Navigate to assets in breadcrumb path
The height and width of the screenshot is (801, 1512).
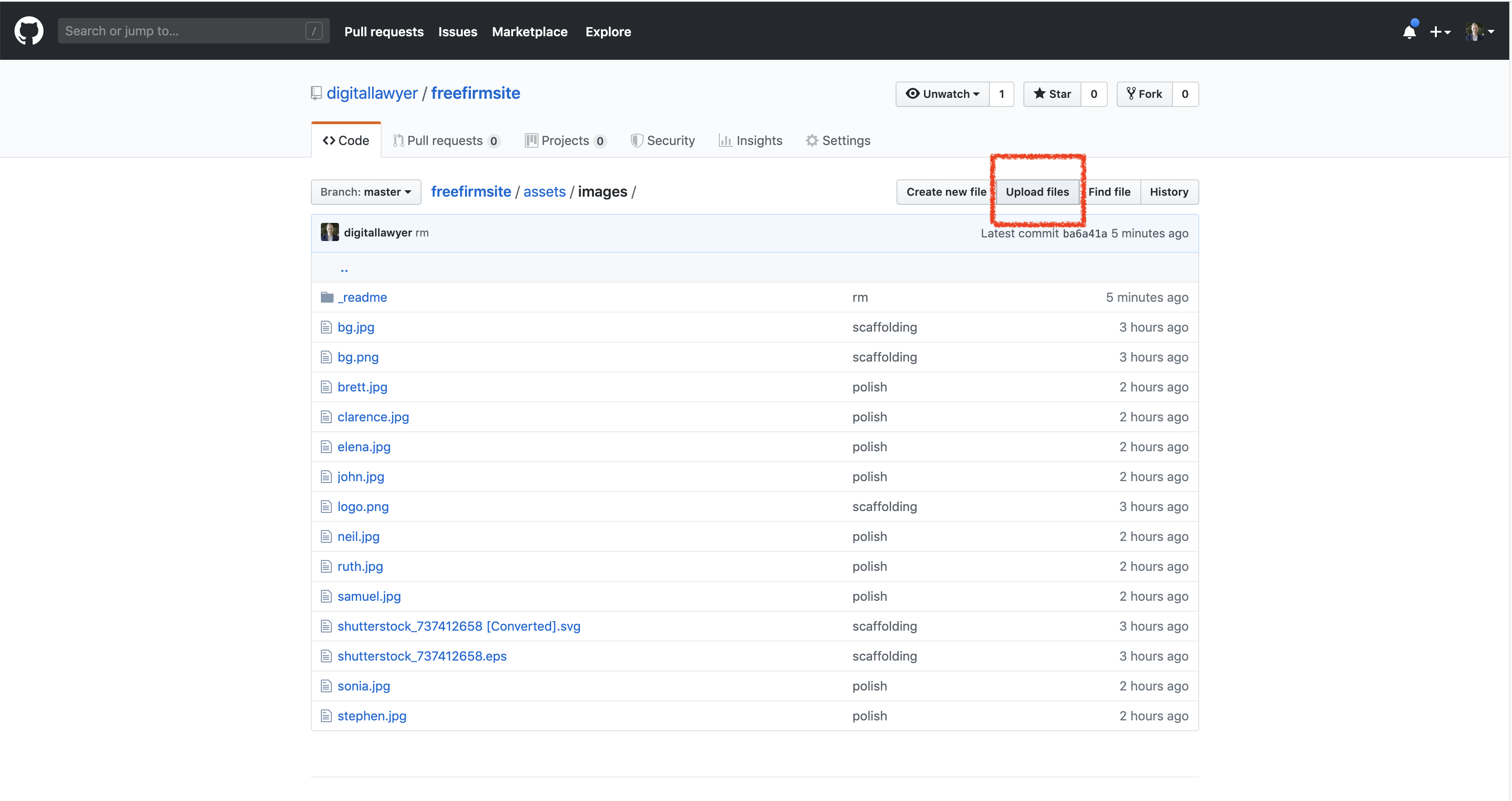pos(544,192)
